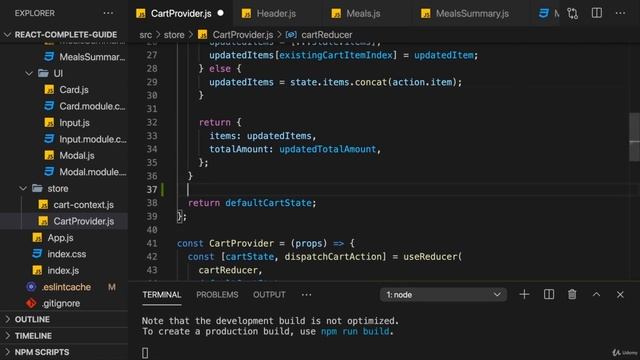Click CSS icon beside Modal.module.css
The height and width of the screenshot is (360, 640).
tap(49, 172)
